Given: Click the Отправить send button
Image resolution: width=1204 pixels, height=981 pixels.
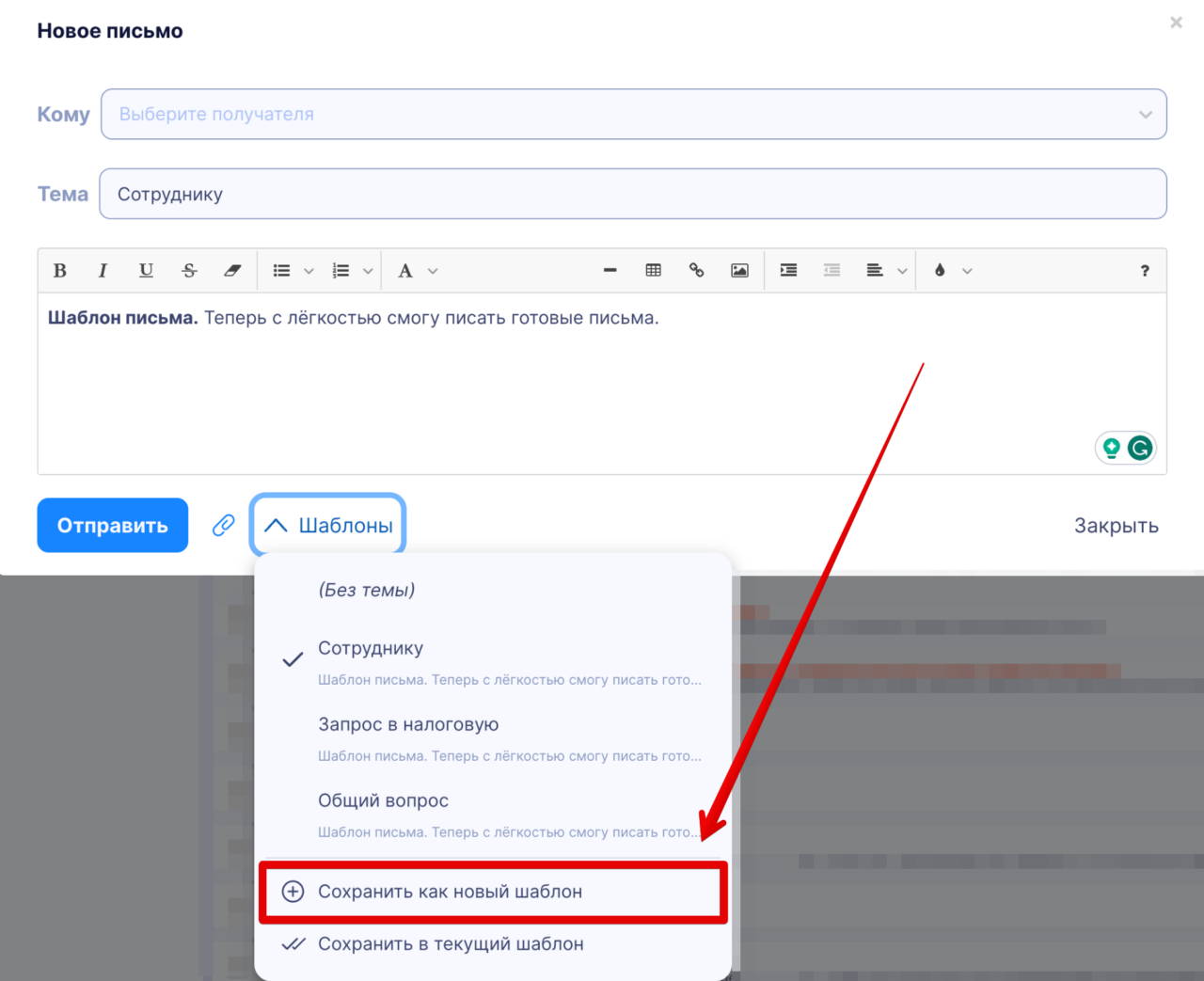Looking at the screenshot, I should pos(113,525).
